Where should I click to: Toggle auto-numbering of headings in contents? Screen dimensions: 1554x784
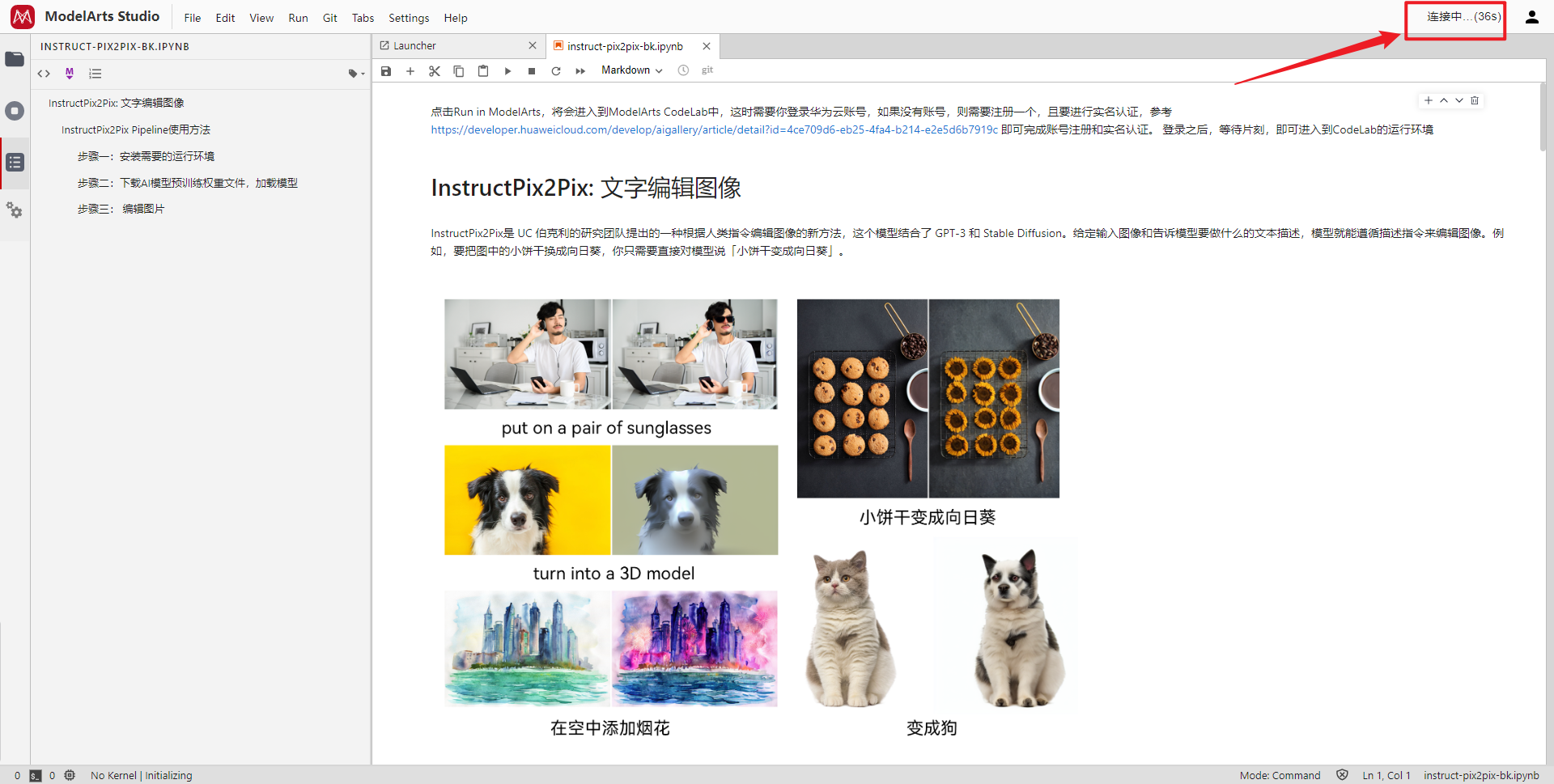(x=96, y=74)
